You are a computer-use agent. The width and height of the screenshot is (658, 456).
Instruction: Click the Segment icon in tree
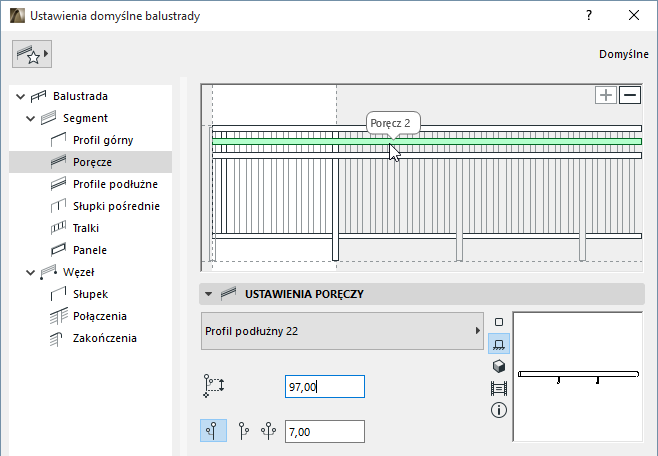click(48, 118)
